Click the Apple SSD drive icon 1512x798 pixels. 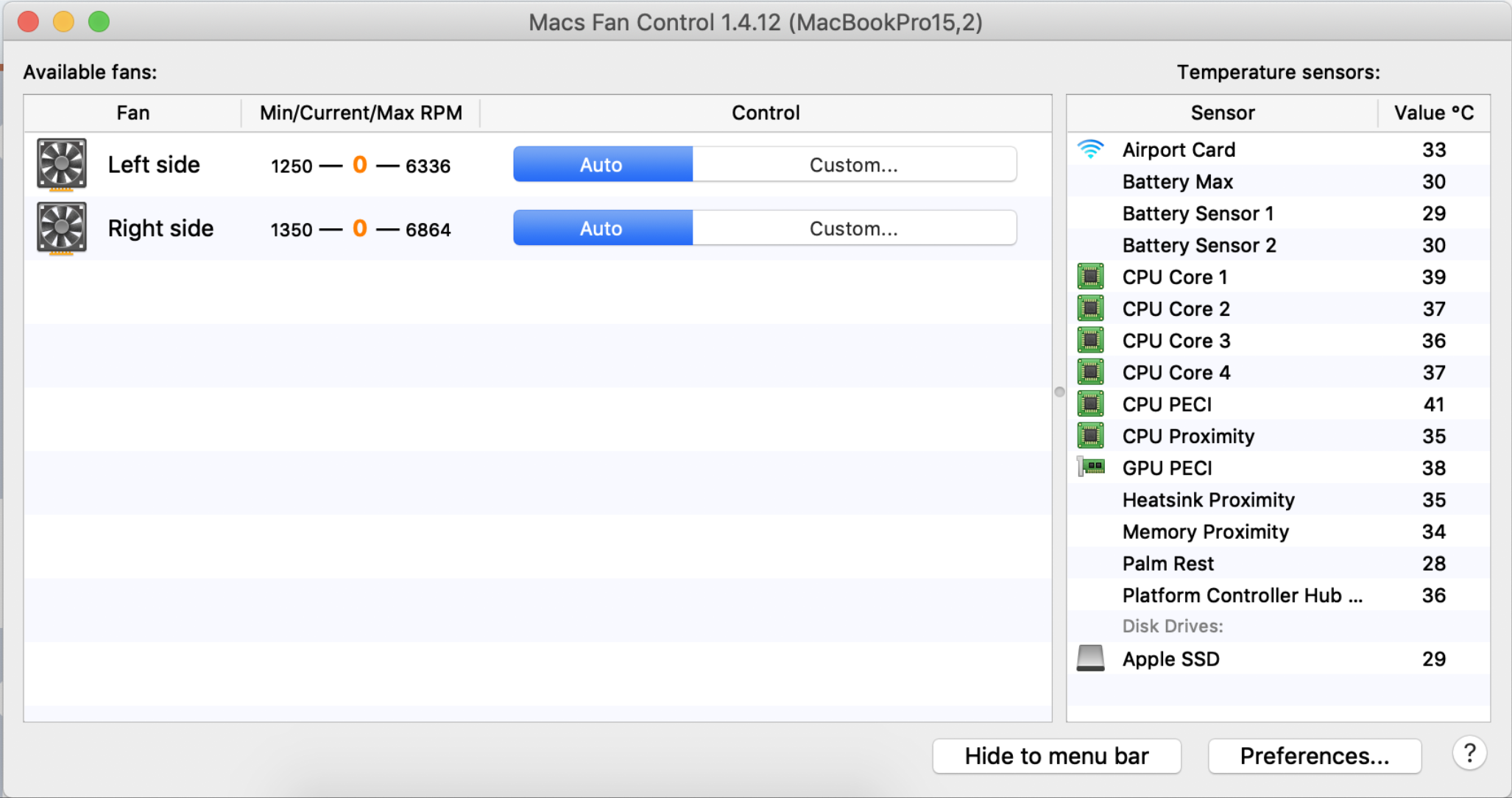point(1090,658)
